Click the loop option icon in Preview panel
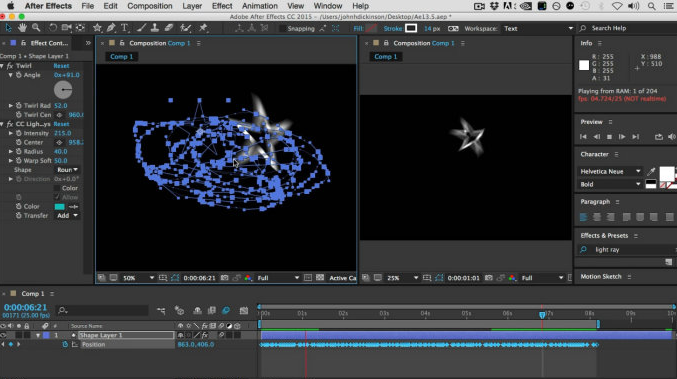The width and height of the screenshot is (677, 379). [658, 137]
